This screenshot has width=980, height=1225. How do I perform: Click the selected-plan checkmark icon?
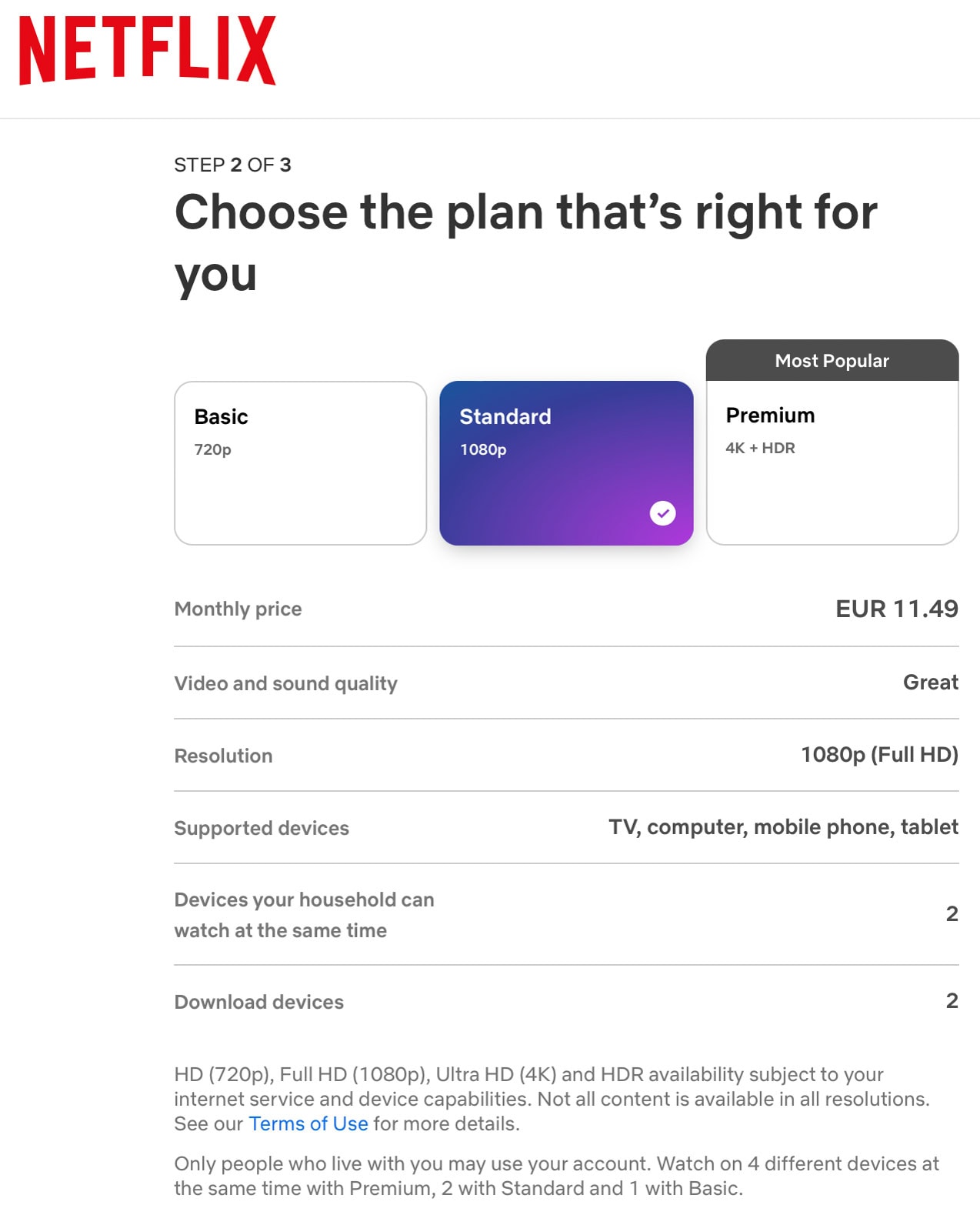coord(662,512)
